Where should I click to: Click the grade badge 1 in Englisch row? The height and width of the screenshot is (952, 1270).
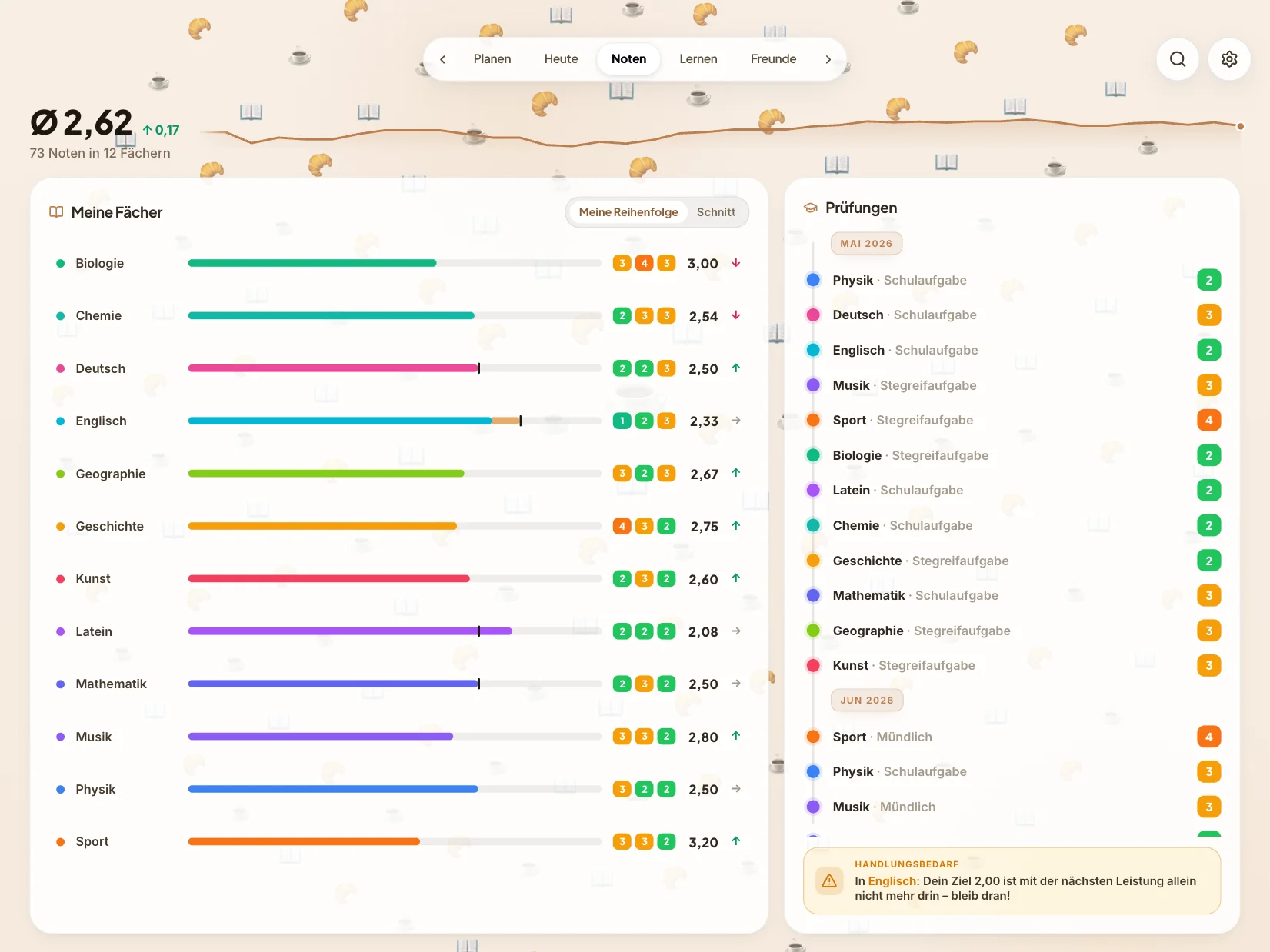(622, 421)
